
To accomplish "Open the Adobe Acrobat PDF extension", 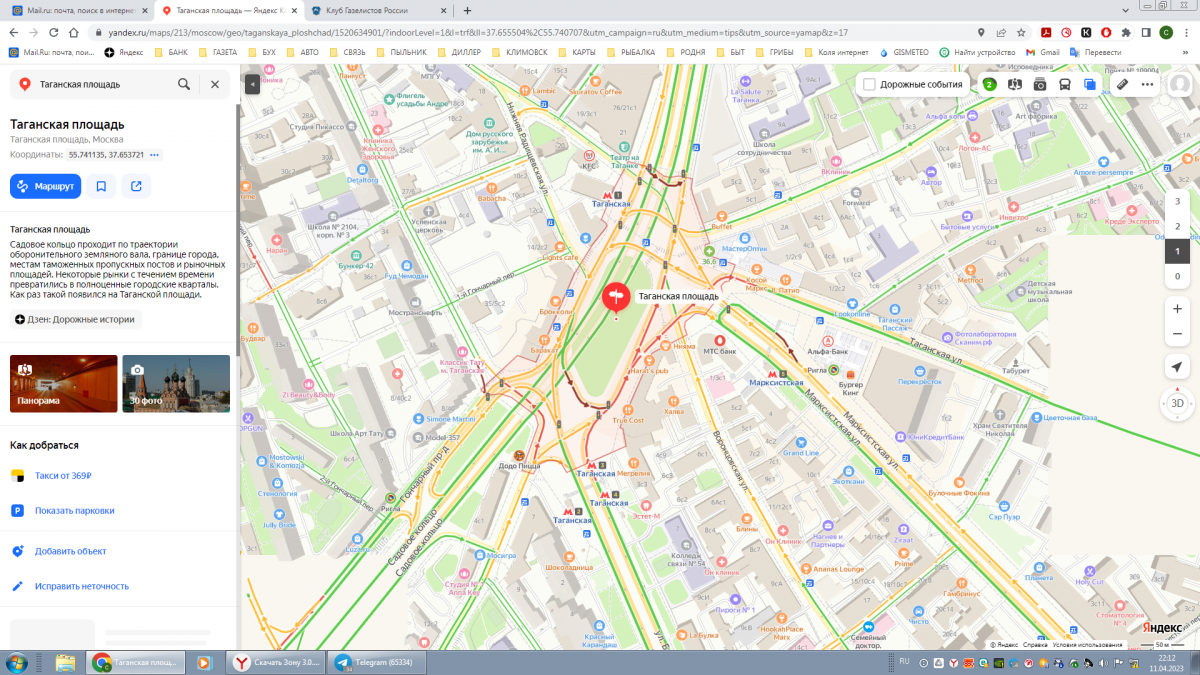I will click(1046, 32).
